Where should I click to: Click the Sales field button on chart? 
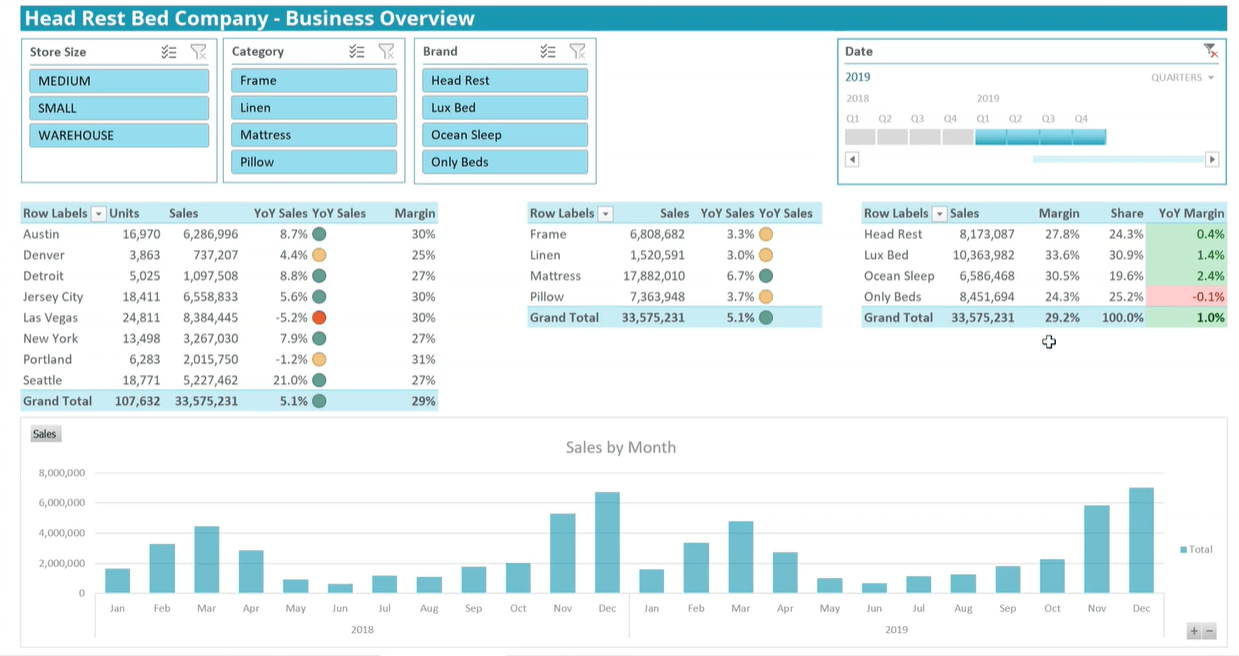click(x=45, y=434)
